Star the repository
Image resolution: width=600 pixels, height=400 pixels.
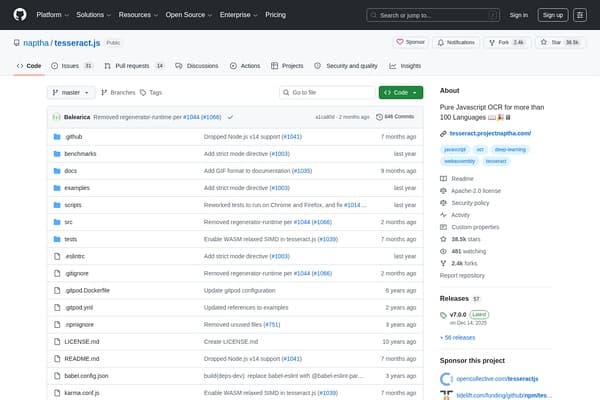pos(561,42)
